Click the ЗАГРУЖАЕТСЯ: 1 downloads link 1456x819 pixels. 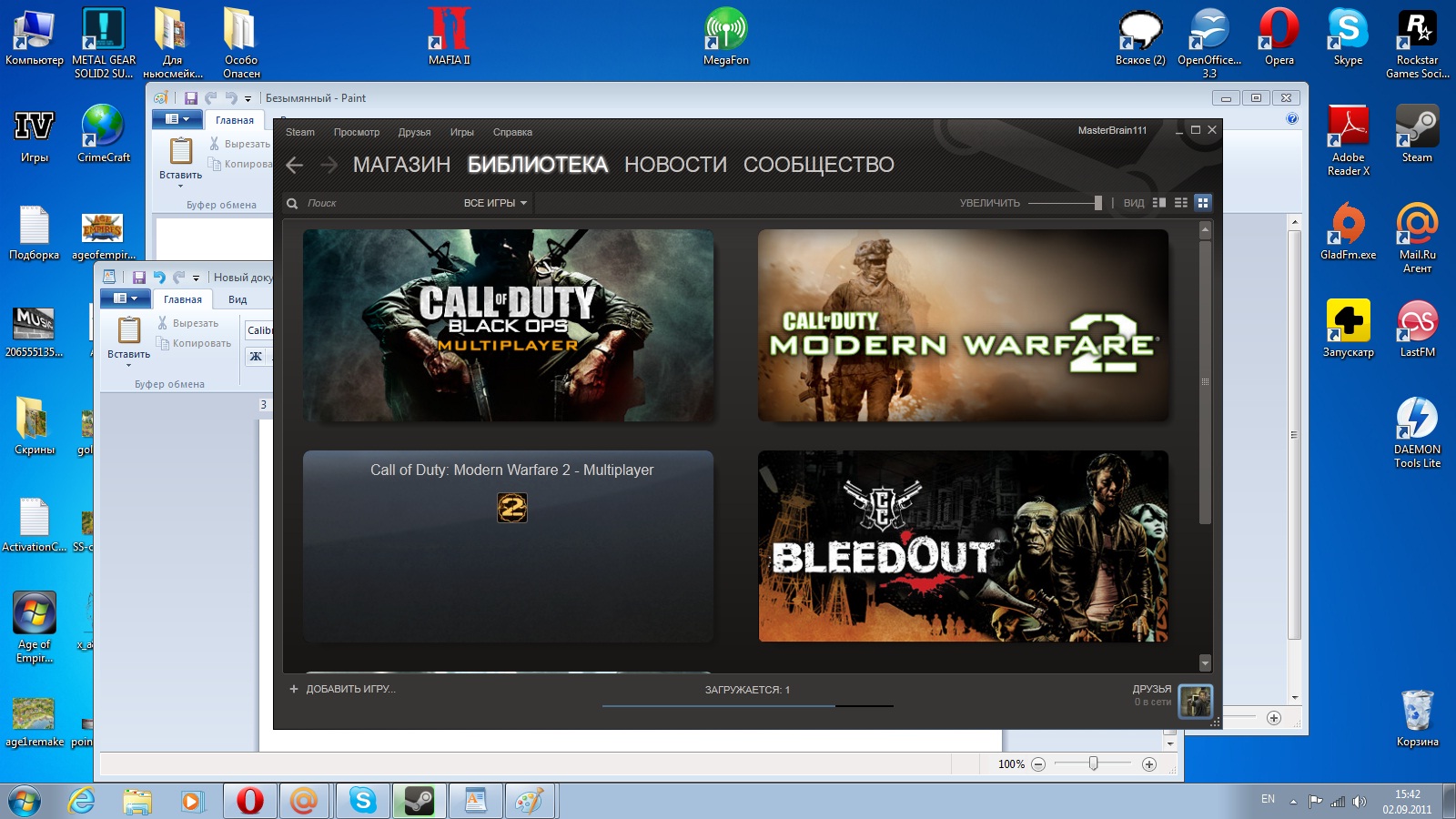pos(747,690)
